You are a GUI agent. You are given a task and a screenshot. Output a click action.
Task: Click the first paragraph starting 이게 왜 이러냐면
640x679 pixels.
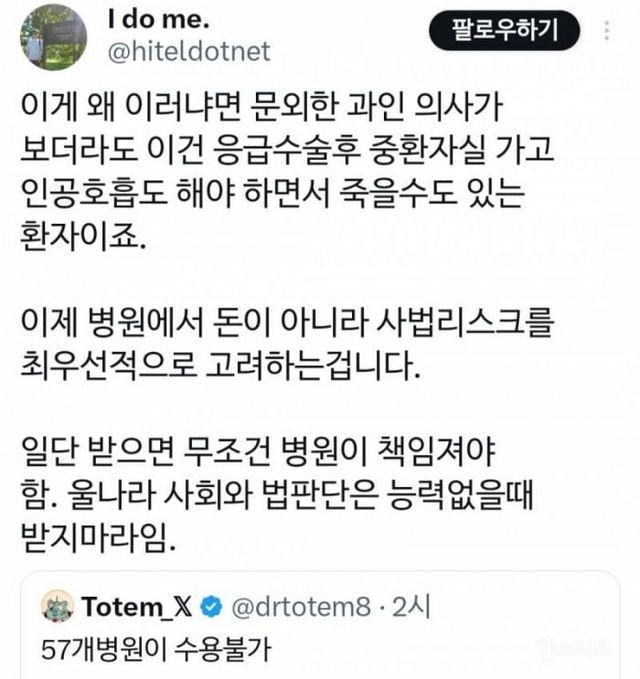click(288, 172)
